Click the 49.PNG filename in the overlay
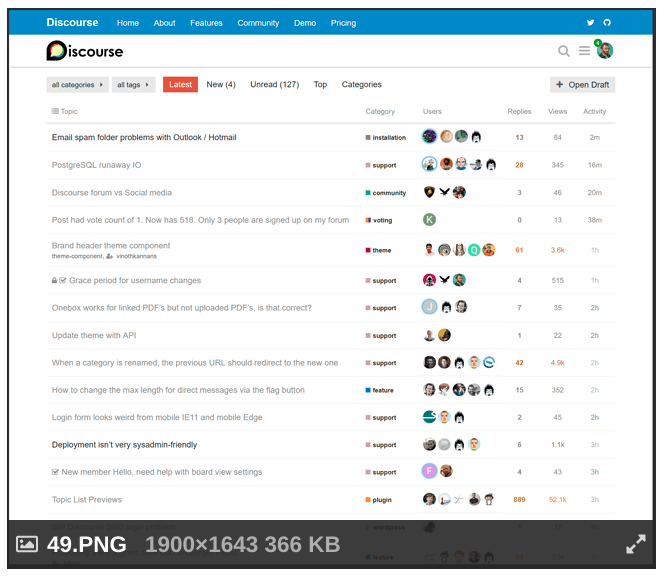The height and width of the screenshot is (582, 666). click(87, 544)
